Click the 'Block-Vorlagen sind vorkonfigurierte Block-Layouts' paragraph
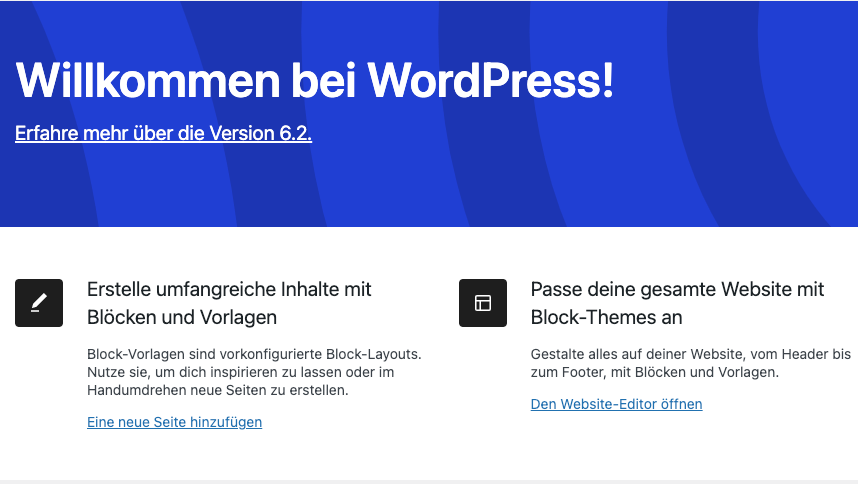858x484 pixels. click(x=254, y=372)
